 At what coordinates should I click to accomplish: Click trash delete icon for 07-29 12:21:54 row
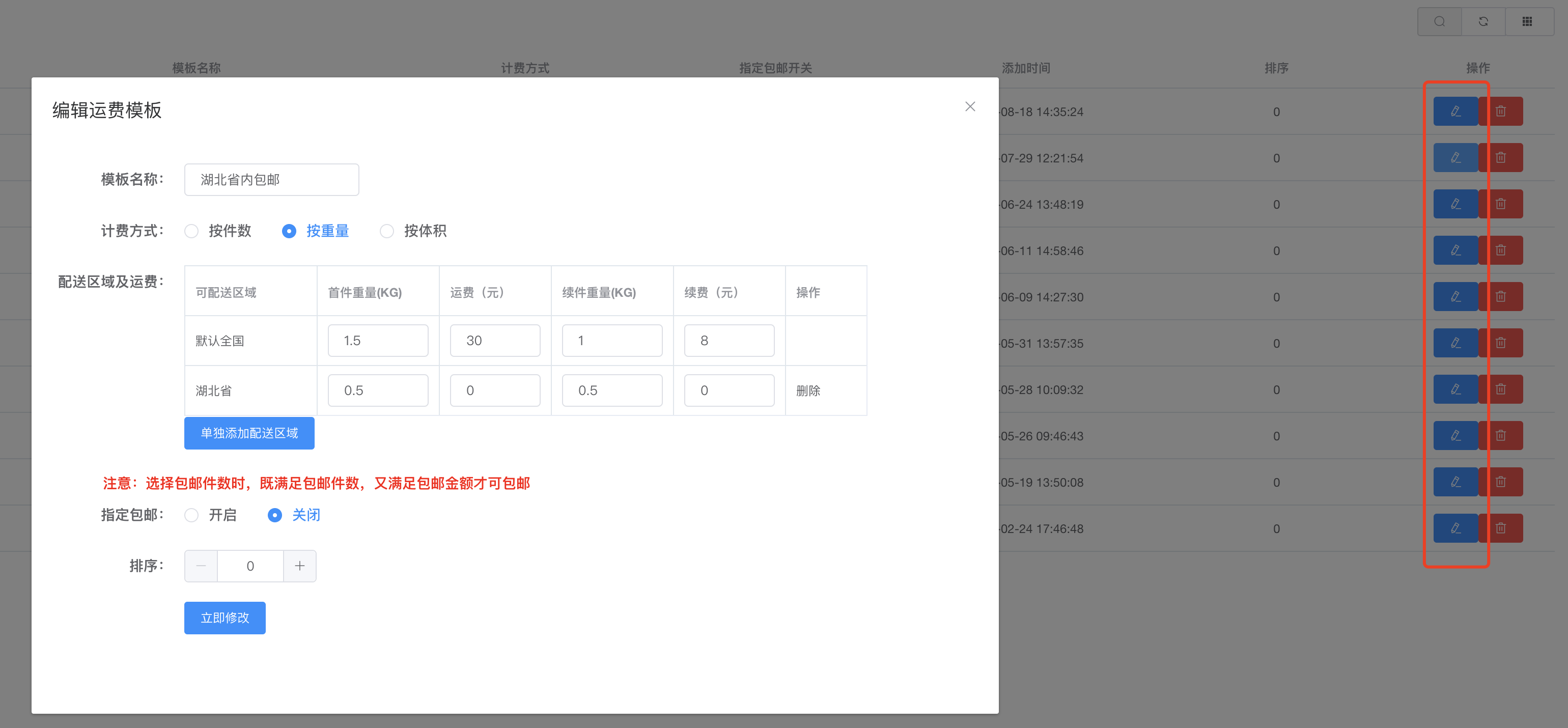click(x=1501, y=158)
